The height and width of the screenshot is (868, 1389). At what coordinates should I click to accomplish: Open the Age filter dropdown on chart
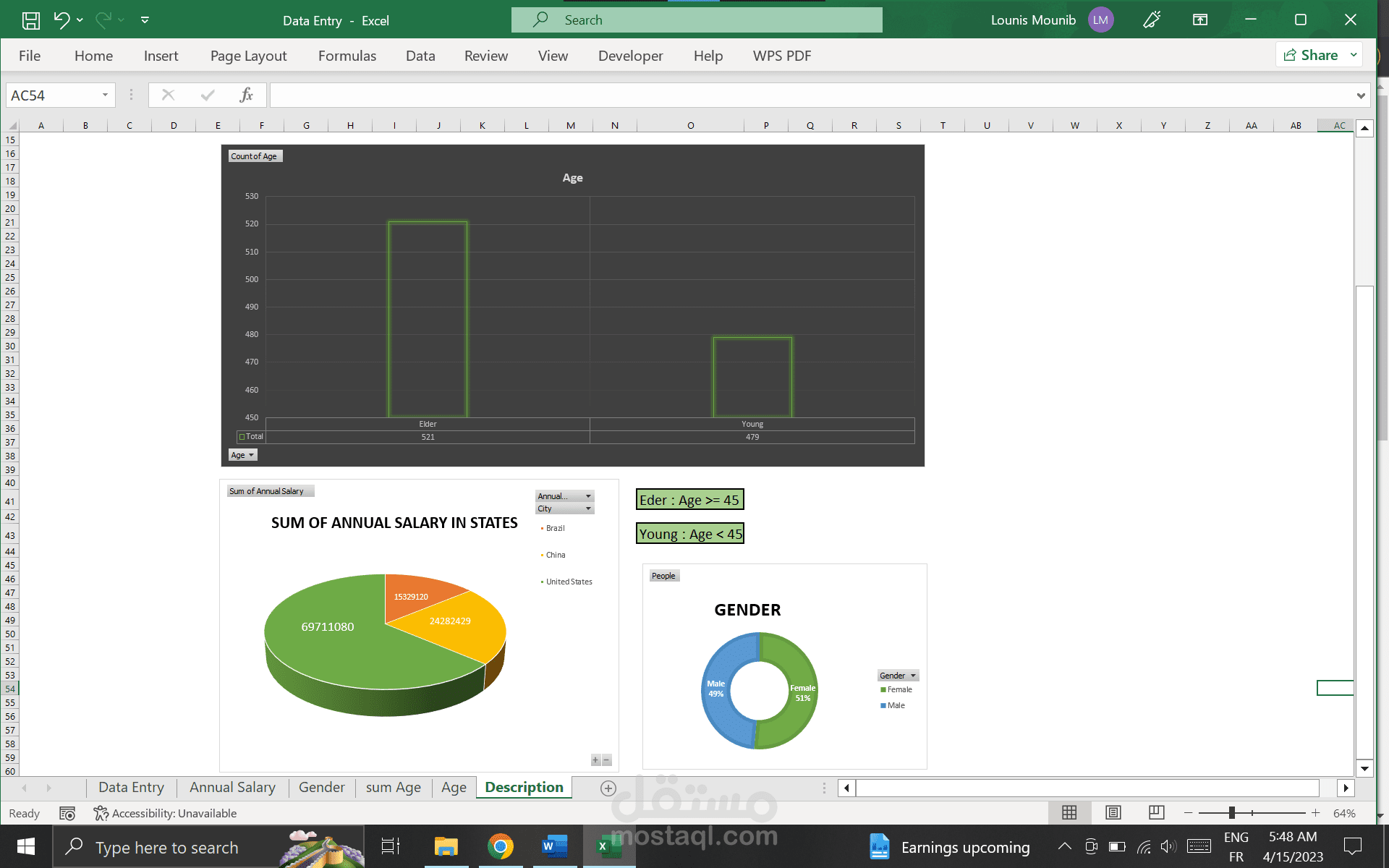[243, 455]
